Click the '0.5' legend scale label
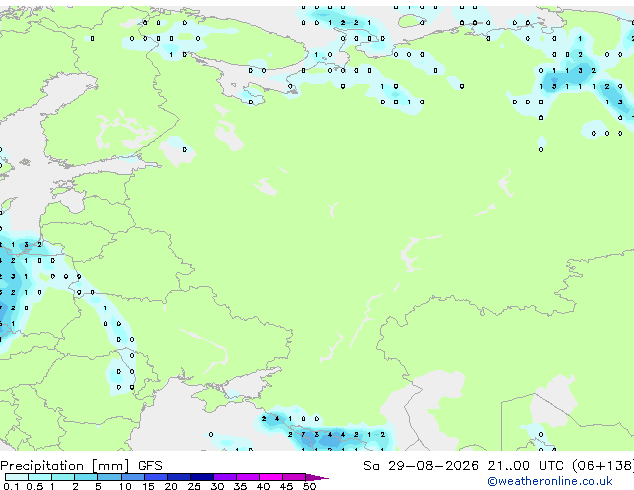Image resolution: width=634 pixels, height=490 pixels. pyautogui.click(x=35, y=486)
